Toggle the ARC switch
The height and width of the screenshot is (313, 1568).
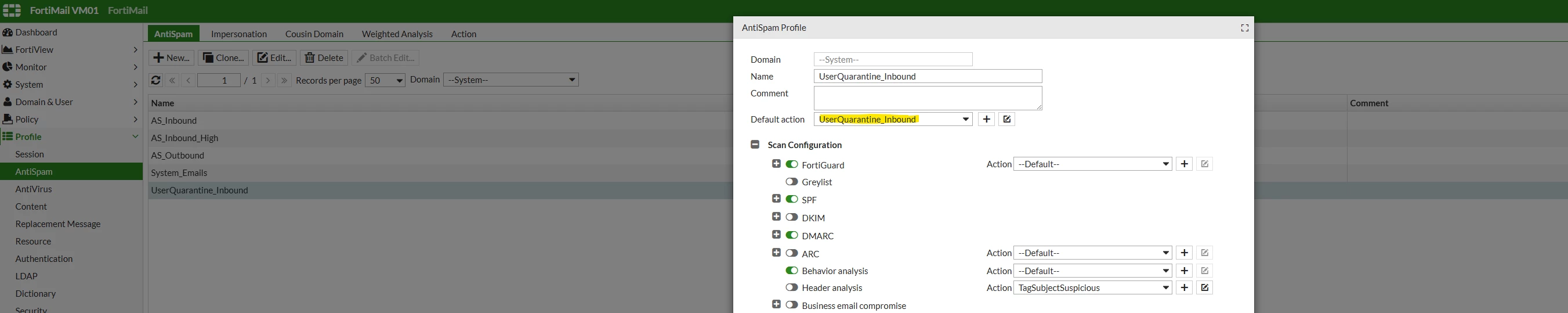pos(791,253)
